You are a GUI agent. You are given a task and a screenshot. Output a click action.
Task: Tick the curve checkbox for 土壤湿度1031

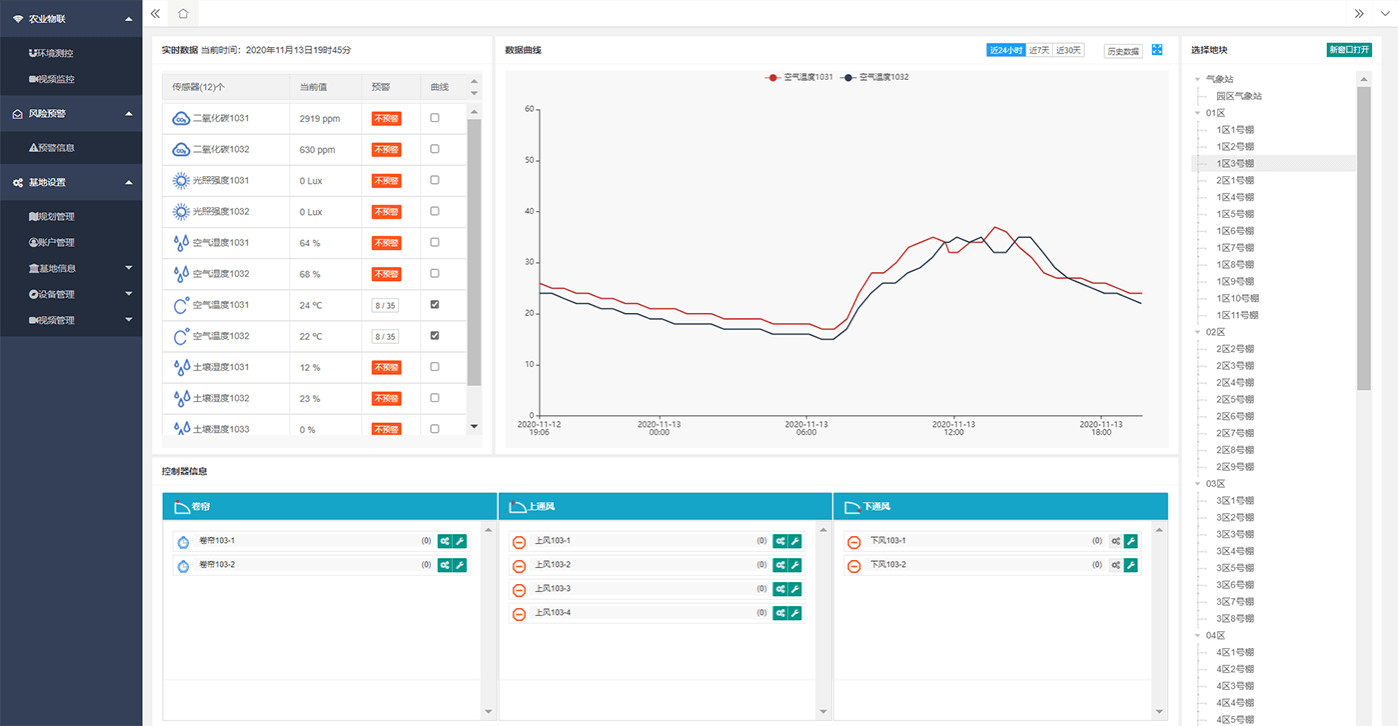[434, 367]
